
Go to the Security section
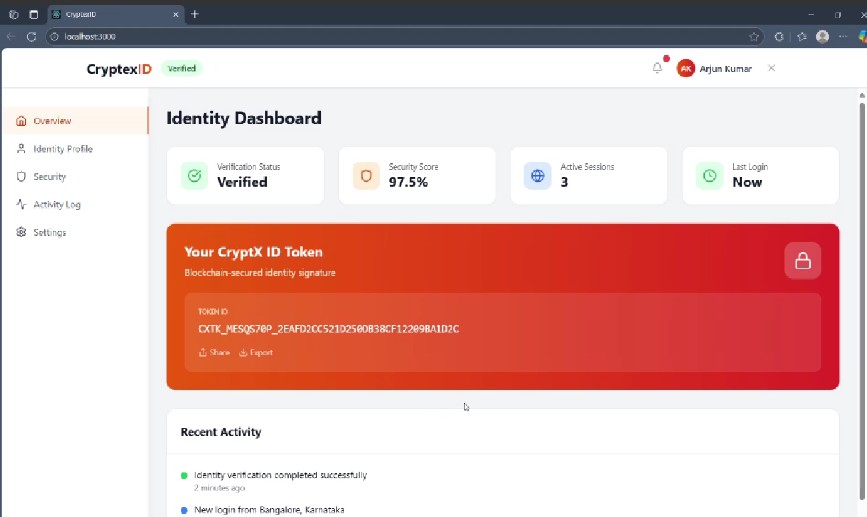point(75,176)
